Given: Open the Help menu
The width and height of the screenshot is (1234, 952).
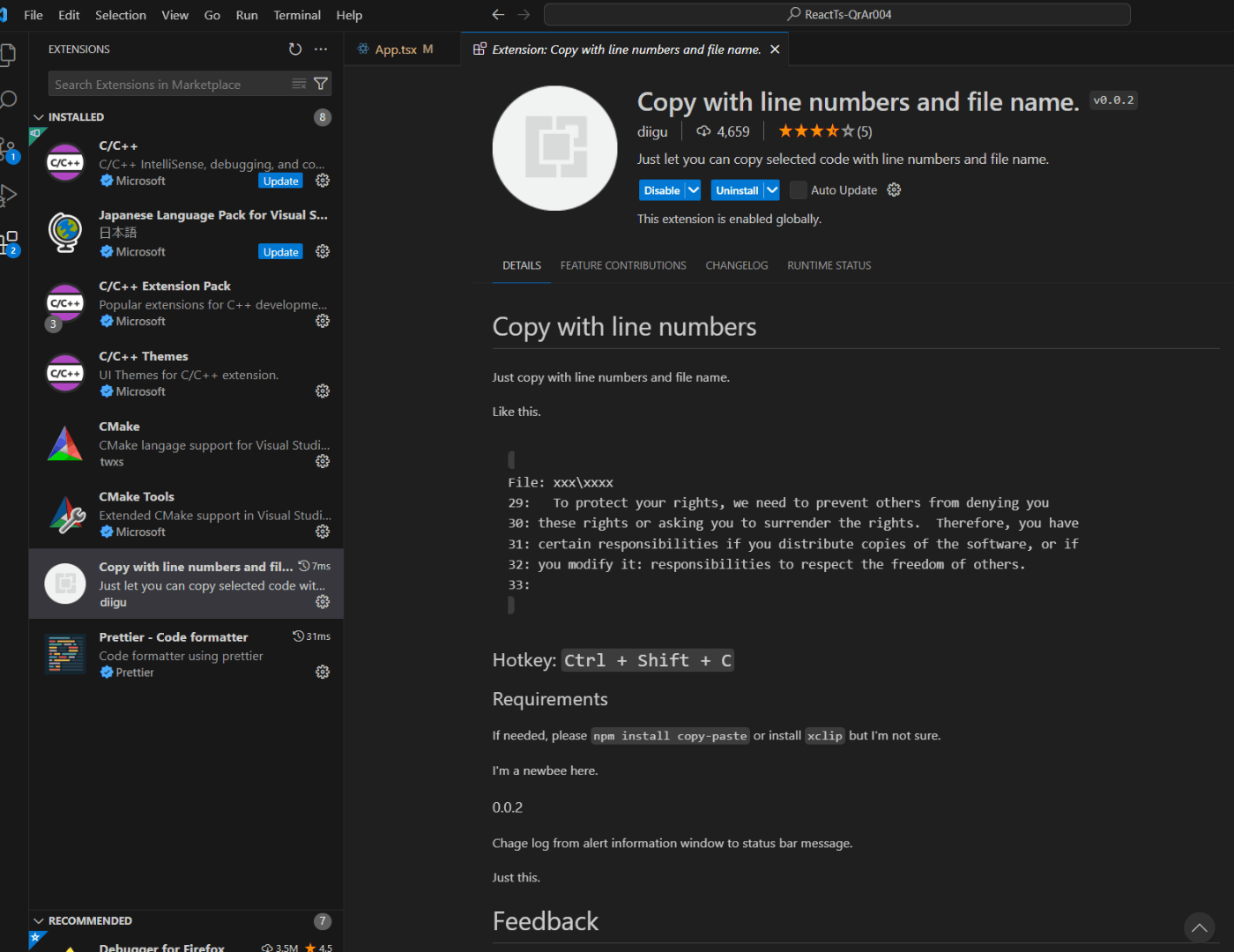Looking at the screenshot, I should (x=349, y=15).
